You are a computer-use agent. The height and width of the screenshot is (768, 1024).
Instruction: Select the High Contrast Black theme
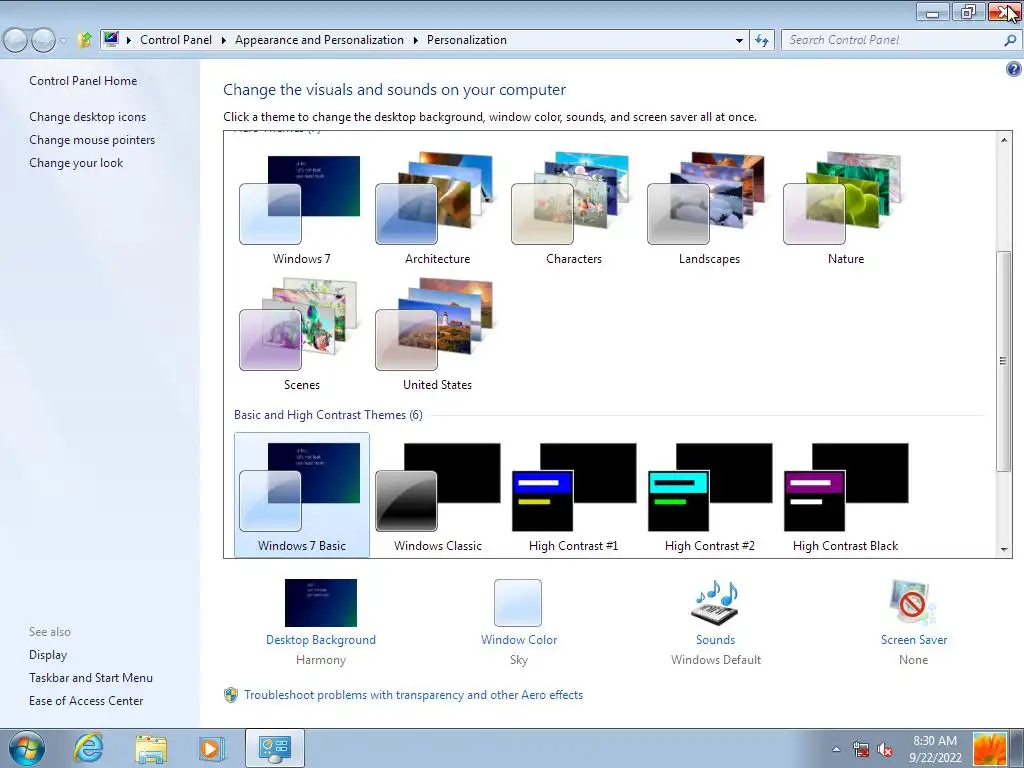pos(845,494)
